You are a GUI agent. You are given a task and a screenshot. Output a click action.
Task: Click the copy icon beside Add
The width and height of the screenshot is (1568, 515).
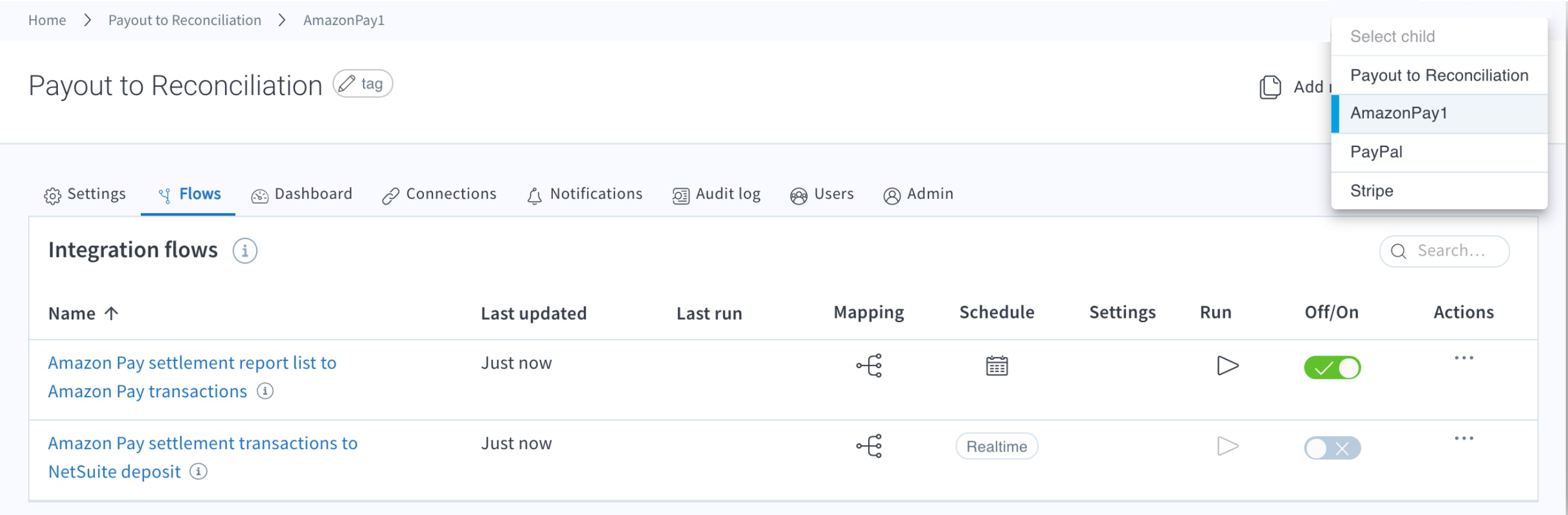[1269, 87]
